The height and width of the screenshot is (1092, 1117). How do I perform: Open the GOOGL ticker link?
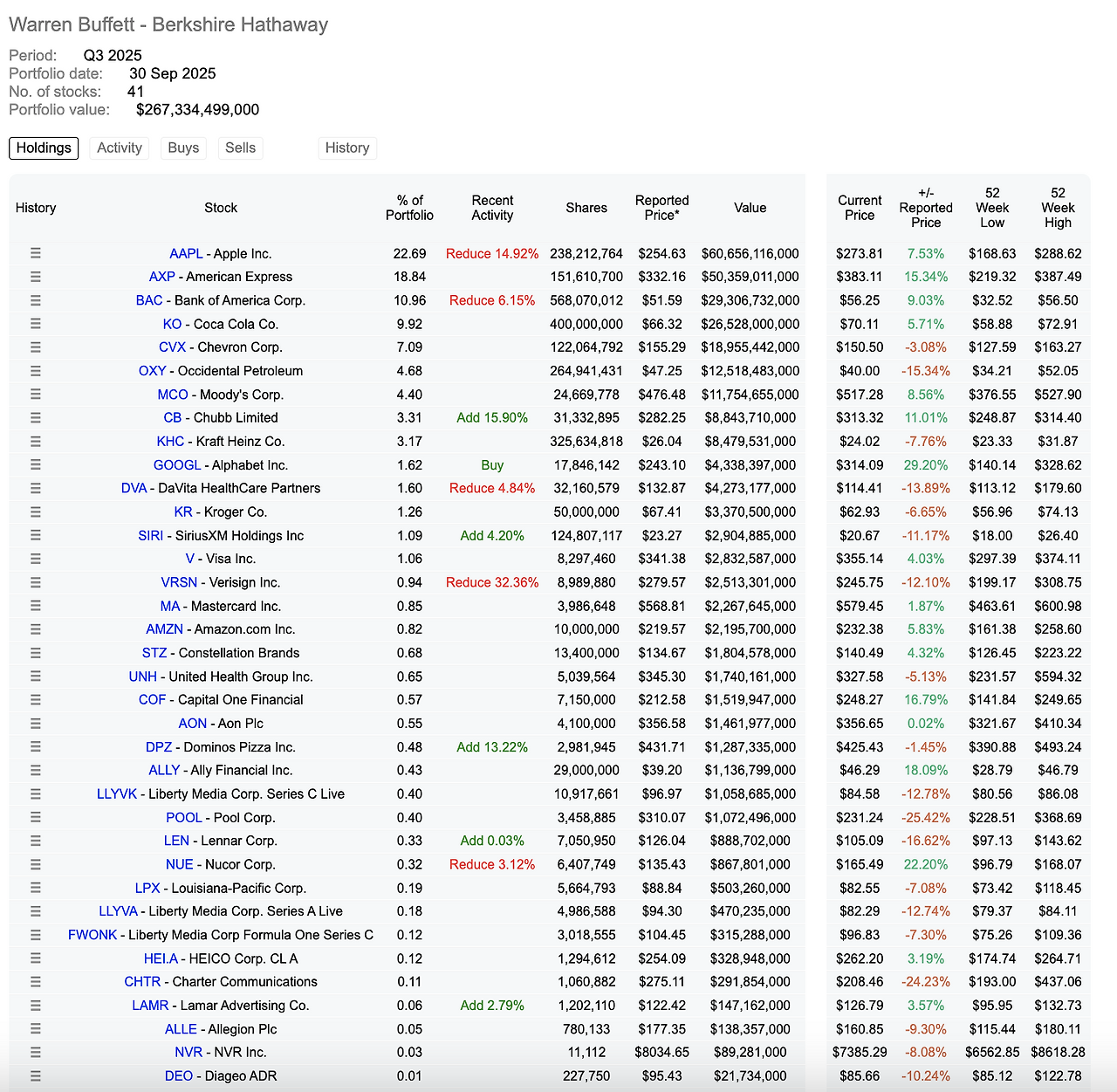(x=177, y=465)
